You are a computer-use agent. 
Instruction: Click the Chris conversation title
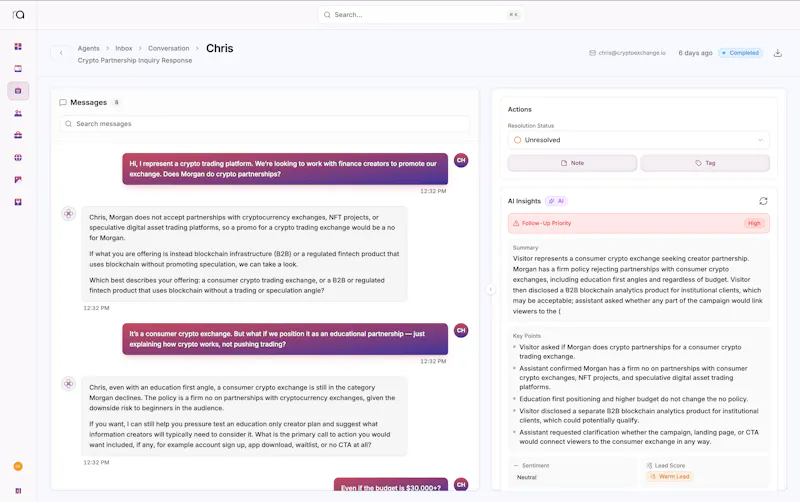point(219,48)
